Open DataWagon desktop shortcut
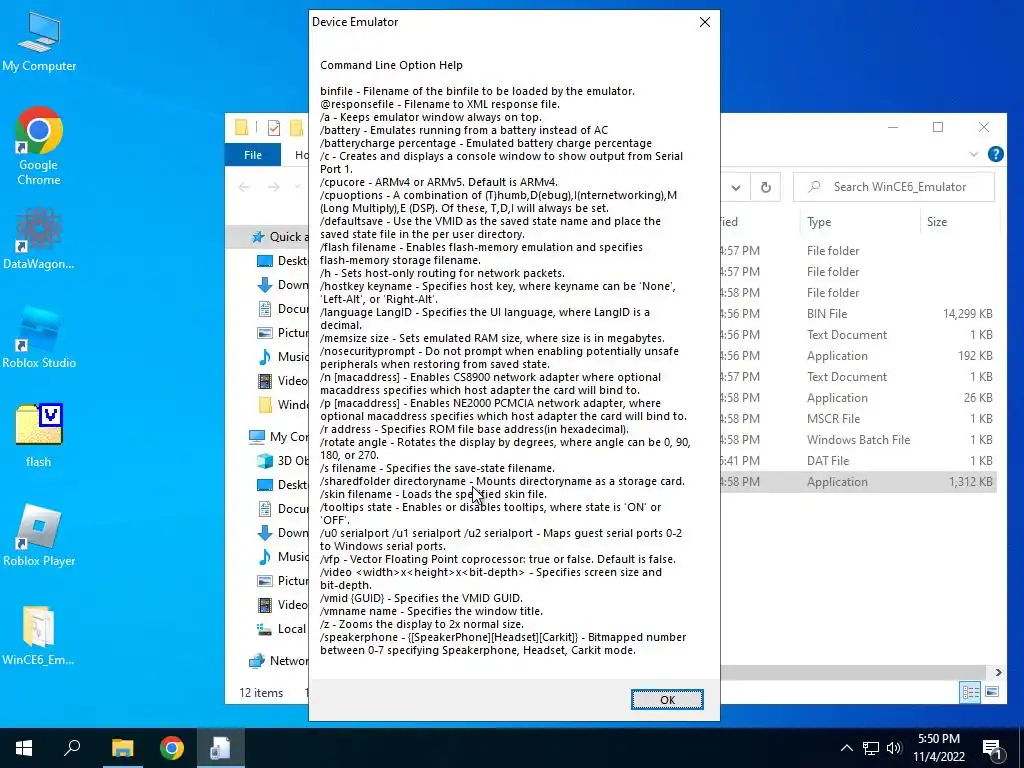Screen dimensions: 1024x768 click(x=39, y=238)
